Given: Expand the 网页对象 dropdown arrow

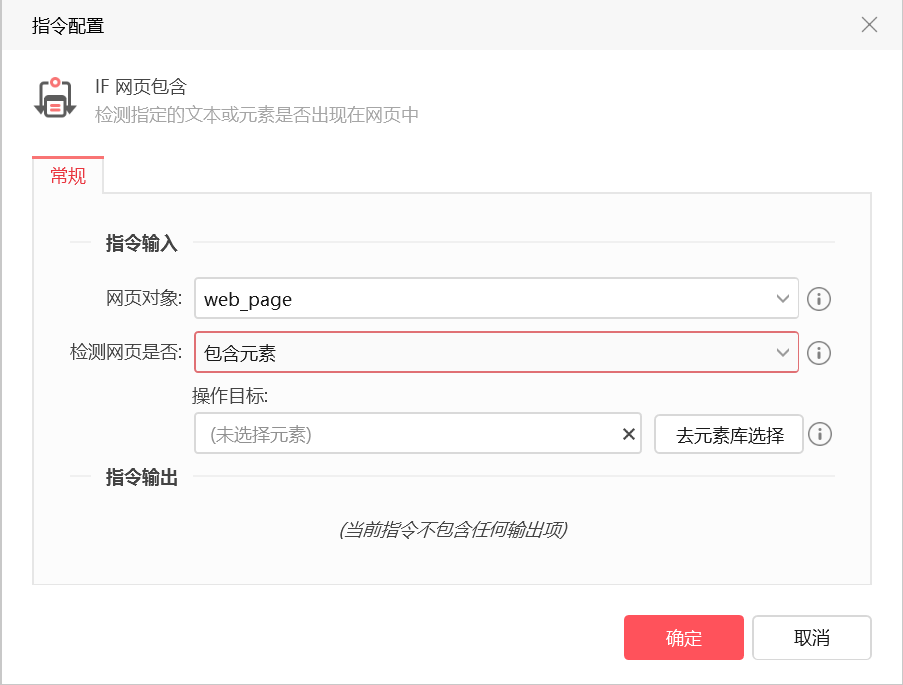Looking at the screenshot, I should (782, 298).
